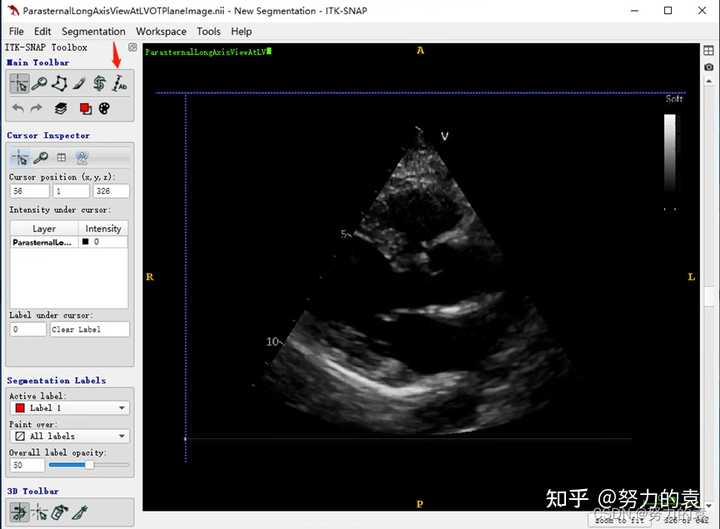
Task: Open the Segmentation menu
Action: pos(93,32)
